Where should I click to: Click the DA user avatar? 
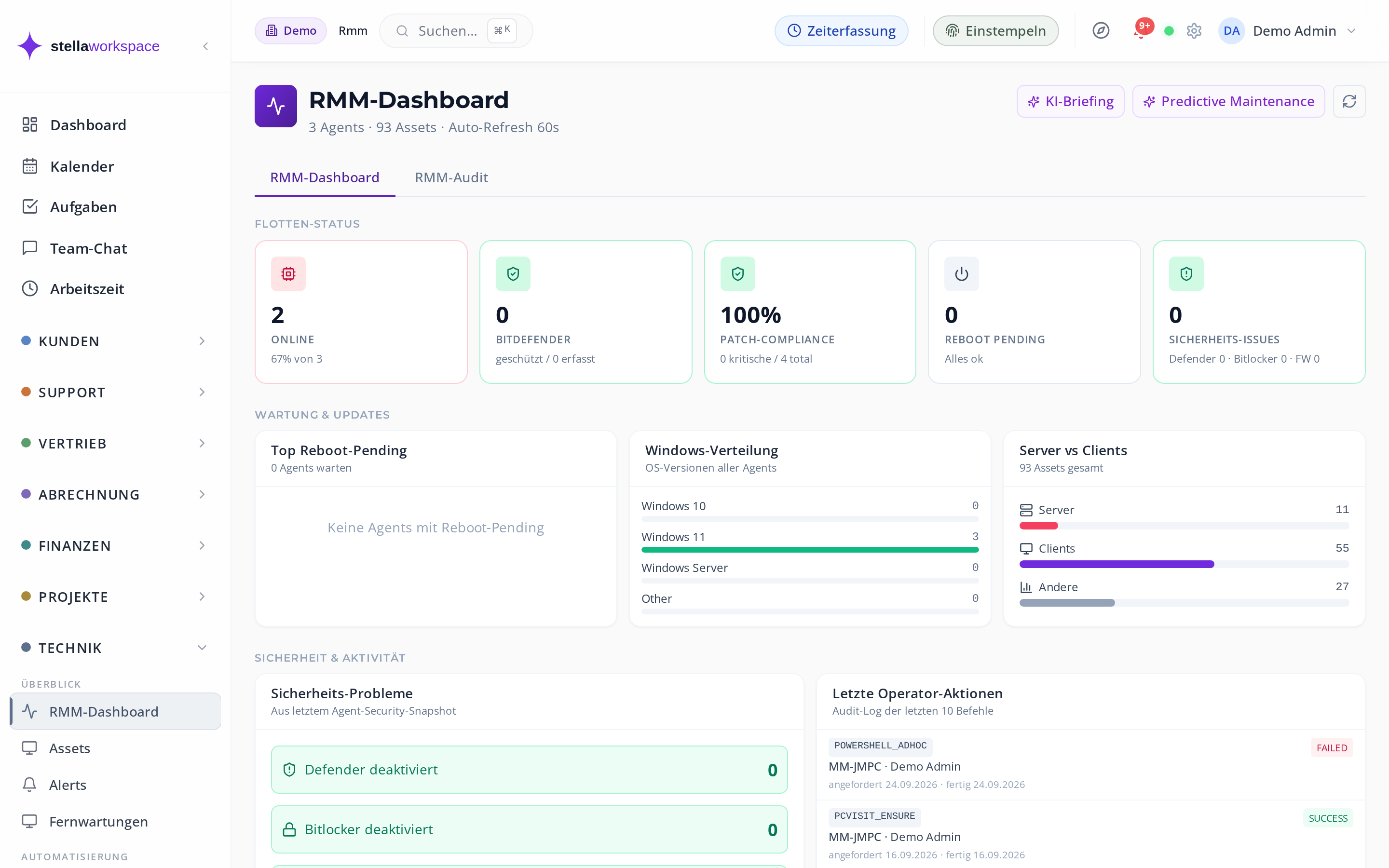(x=1231, y=31)
